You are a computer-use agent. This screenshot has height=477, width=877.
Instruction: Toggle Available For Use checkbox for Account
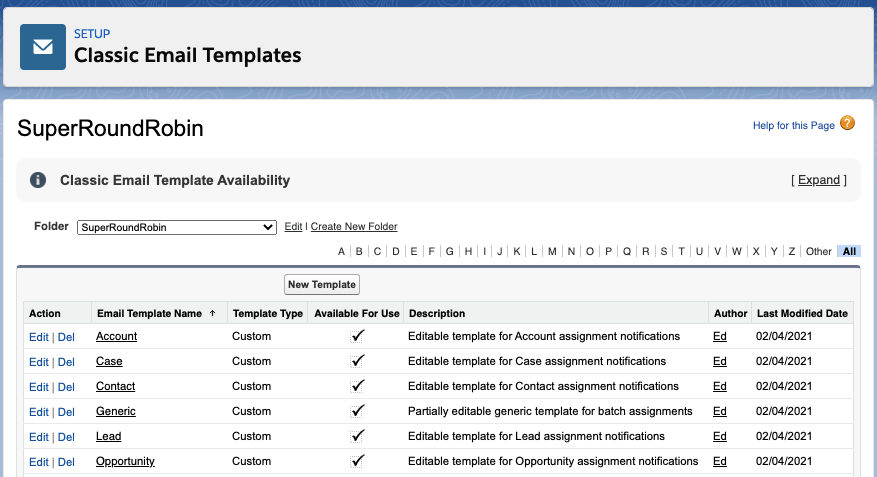click(357, 336)
